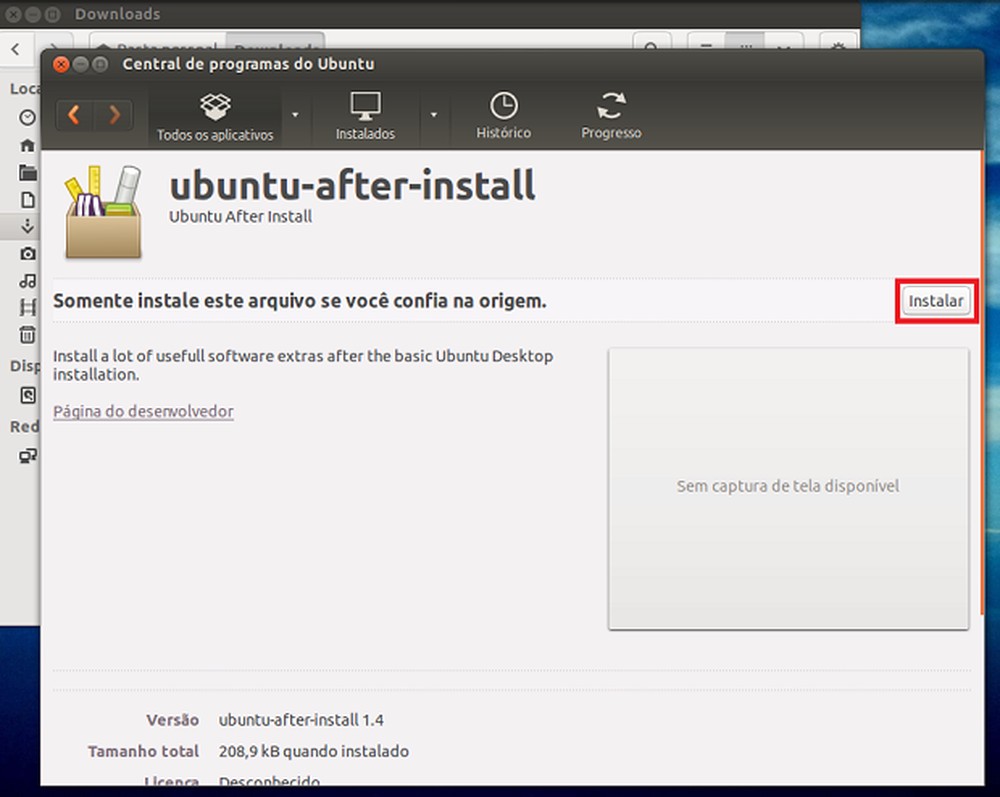Expand dropdown arrow next to Instalados
The height and width of the screenshot is (797, 1000).
(x=434, y=115)
